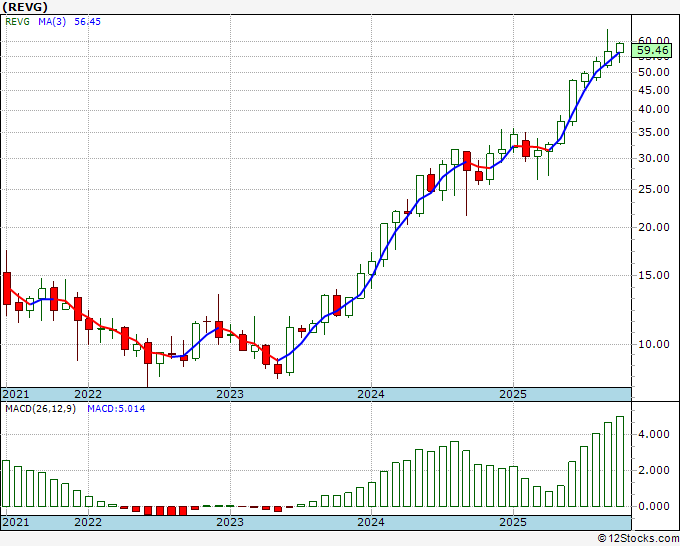Click the 2024 label below the MACD panel
This screenshot has width=680, height=546.
(371, 523)
